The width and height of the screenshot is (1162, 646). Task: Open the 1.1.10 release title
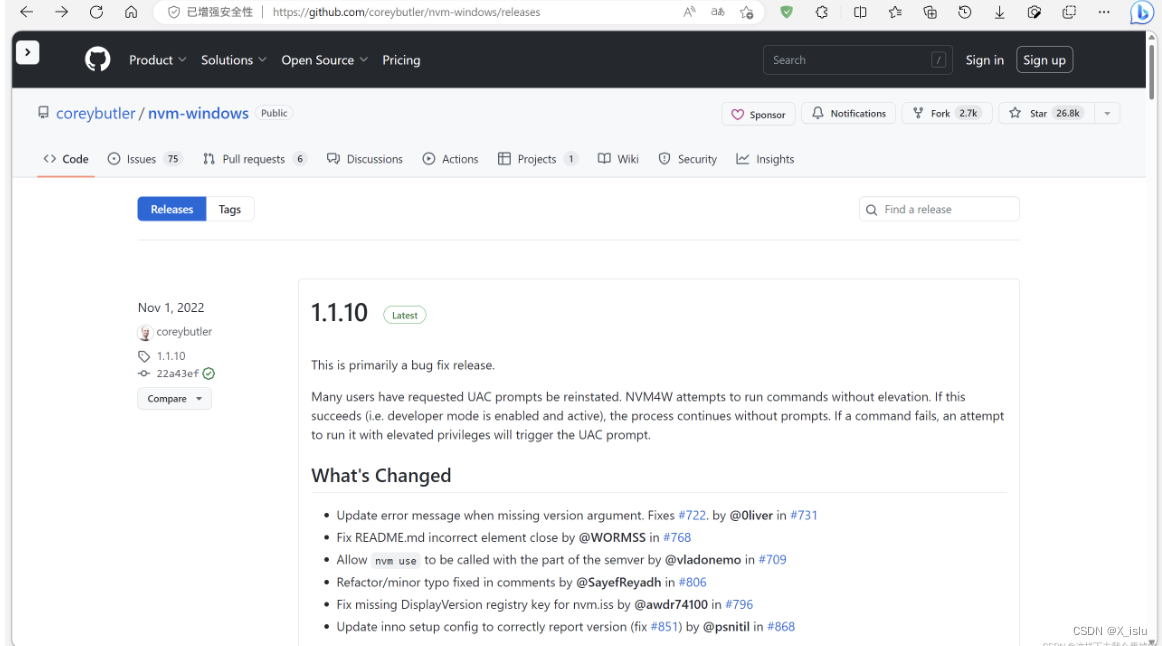click(x=339, y=313)
